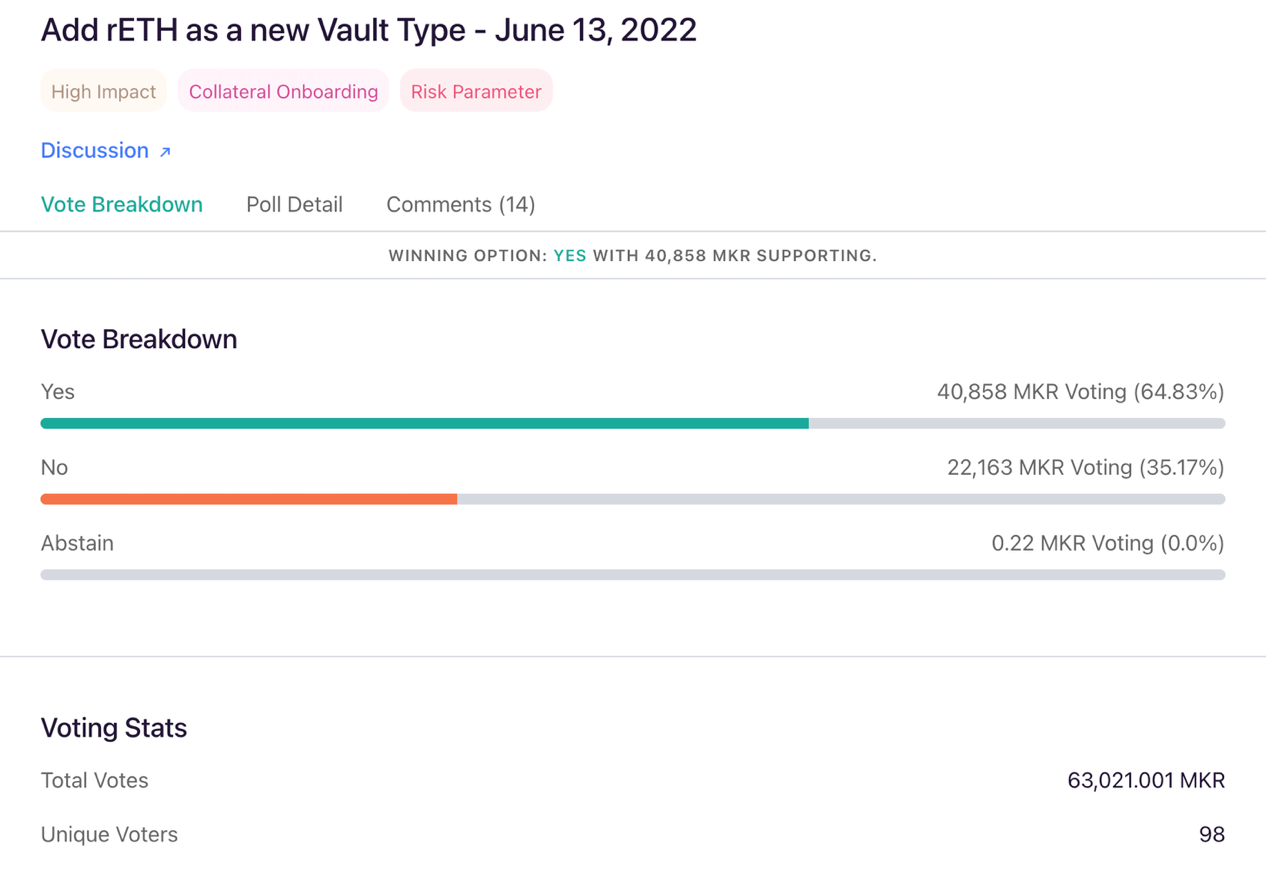Switch to the Vote Breakdown tab
The height and width of the screenshot is (879, 1266).
pyautogui.click(x=122, y=205)
